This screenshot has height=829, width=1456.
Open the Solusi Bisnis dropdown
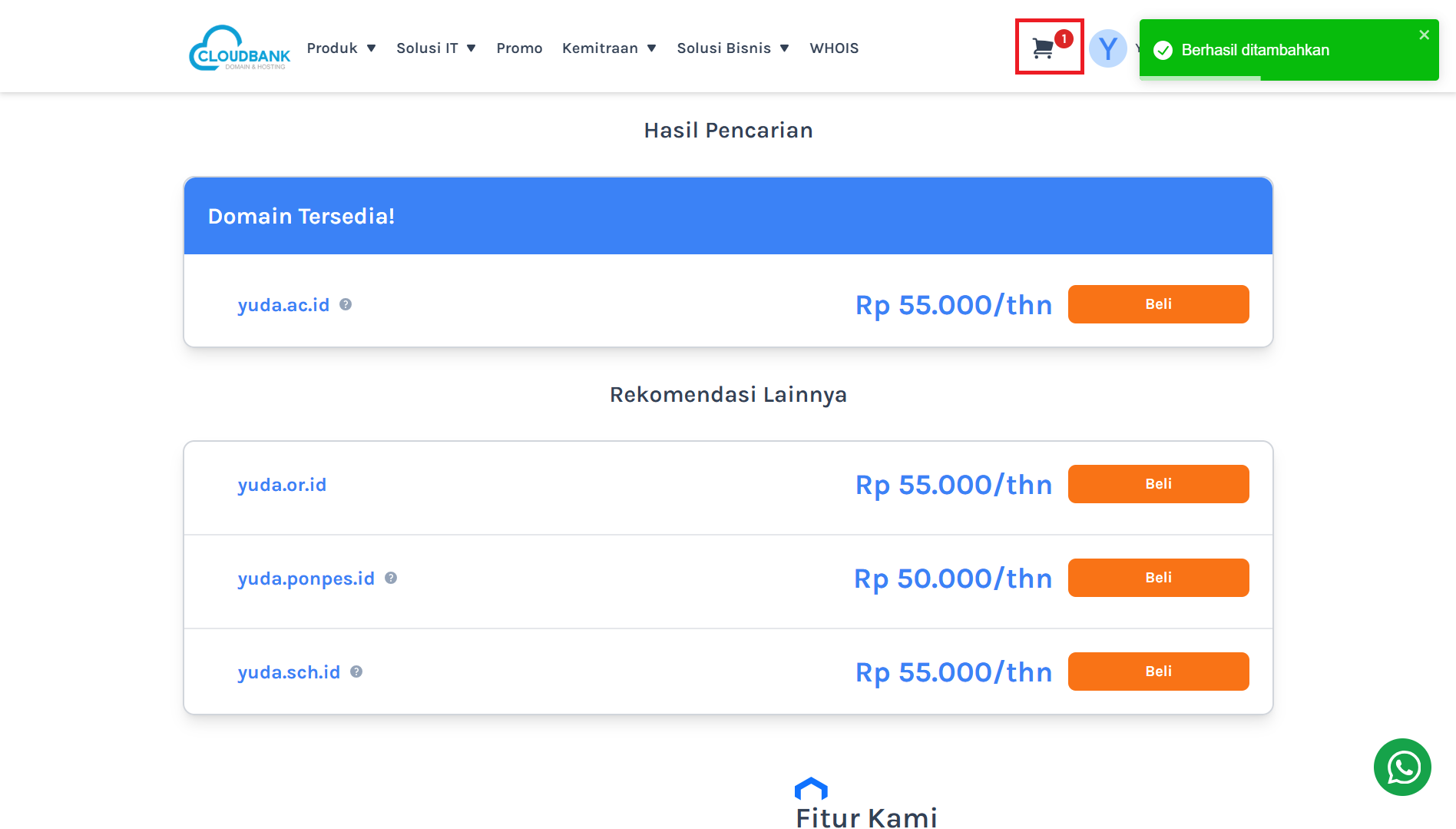(732, 48)
